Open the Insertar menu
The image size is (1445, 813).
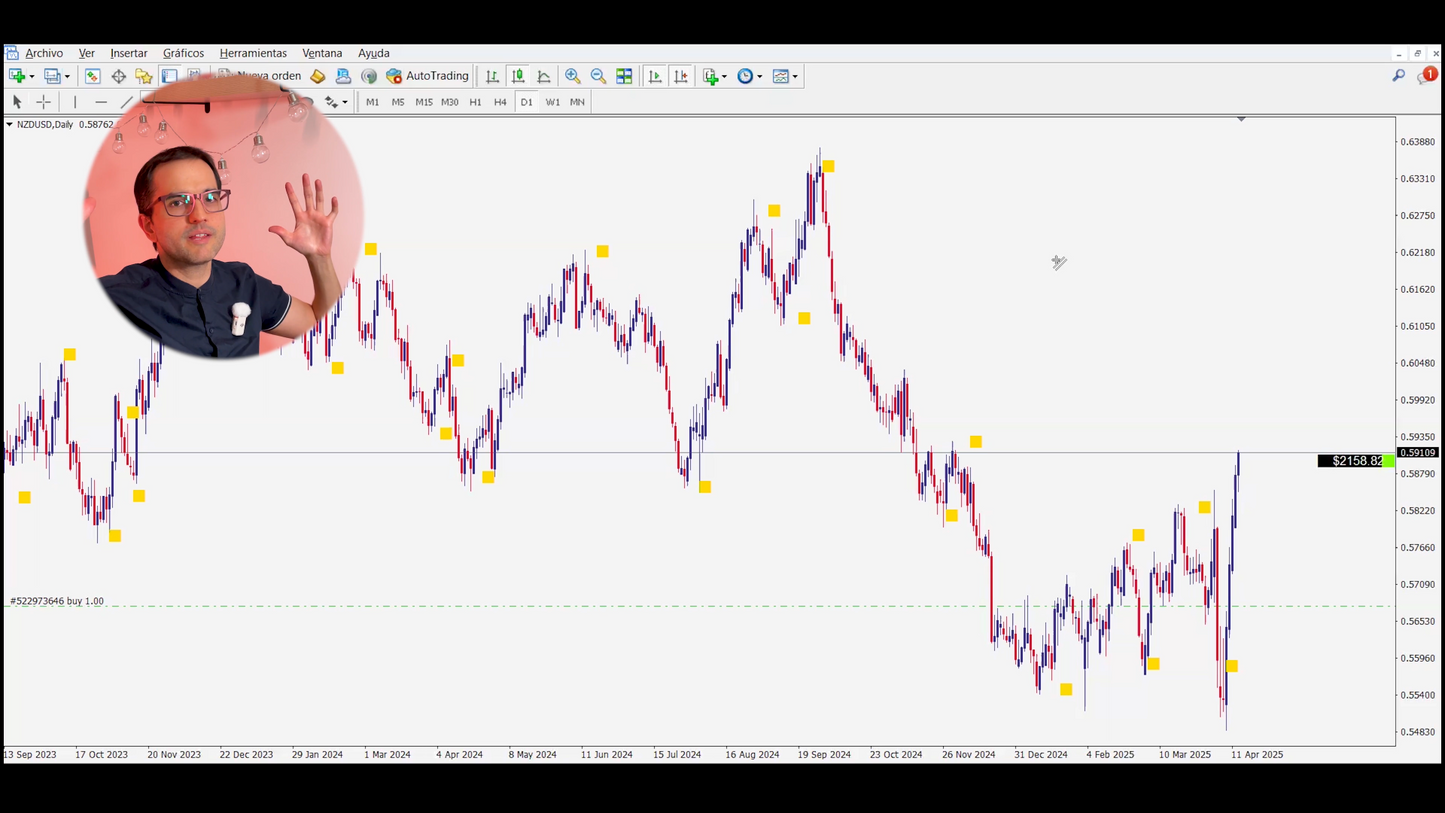coord(129,53)
